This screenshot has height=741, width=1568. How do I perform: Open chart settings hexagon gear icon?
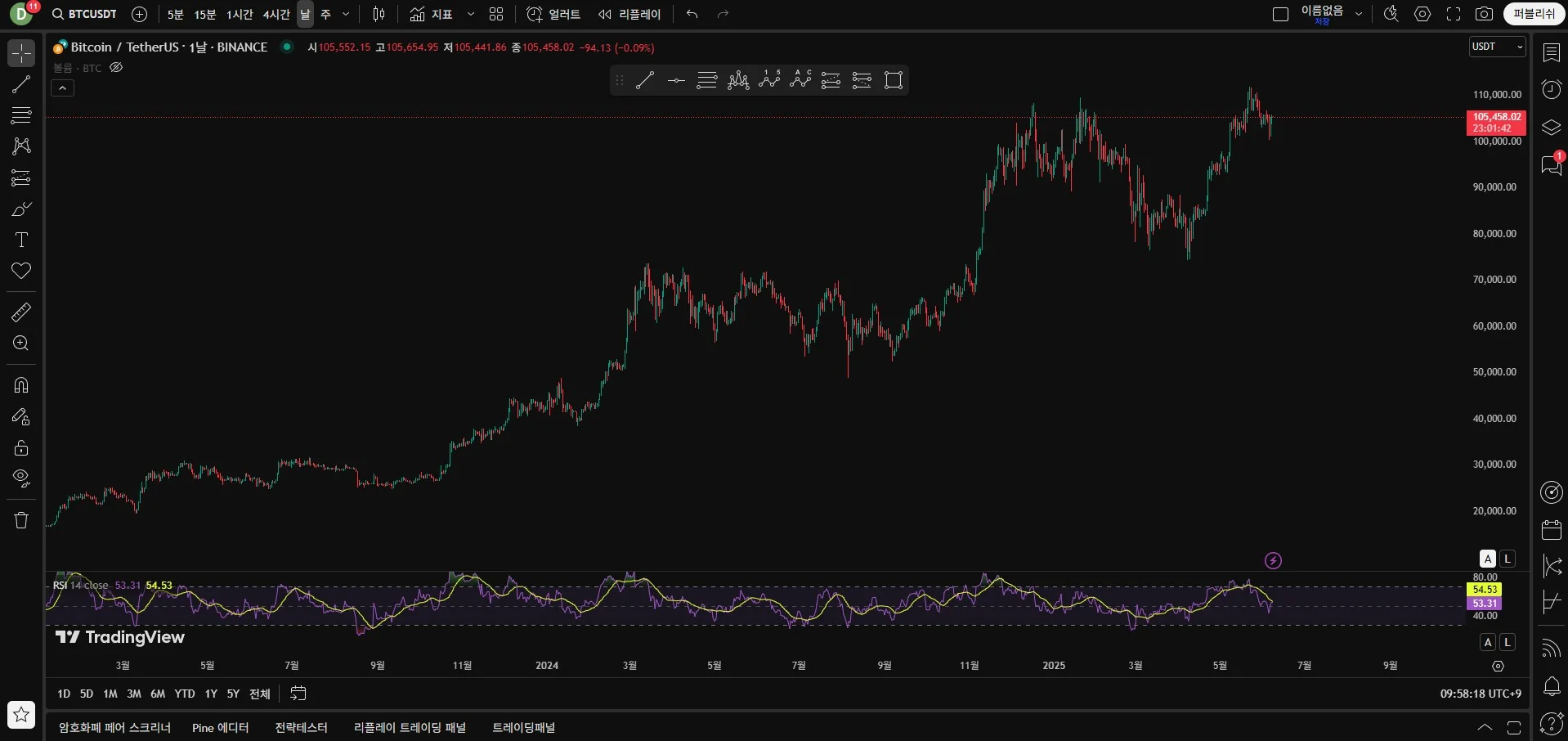click(x=1422, y=14)
